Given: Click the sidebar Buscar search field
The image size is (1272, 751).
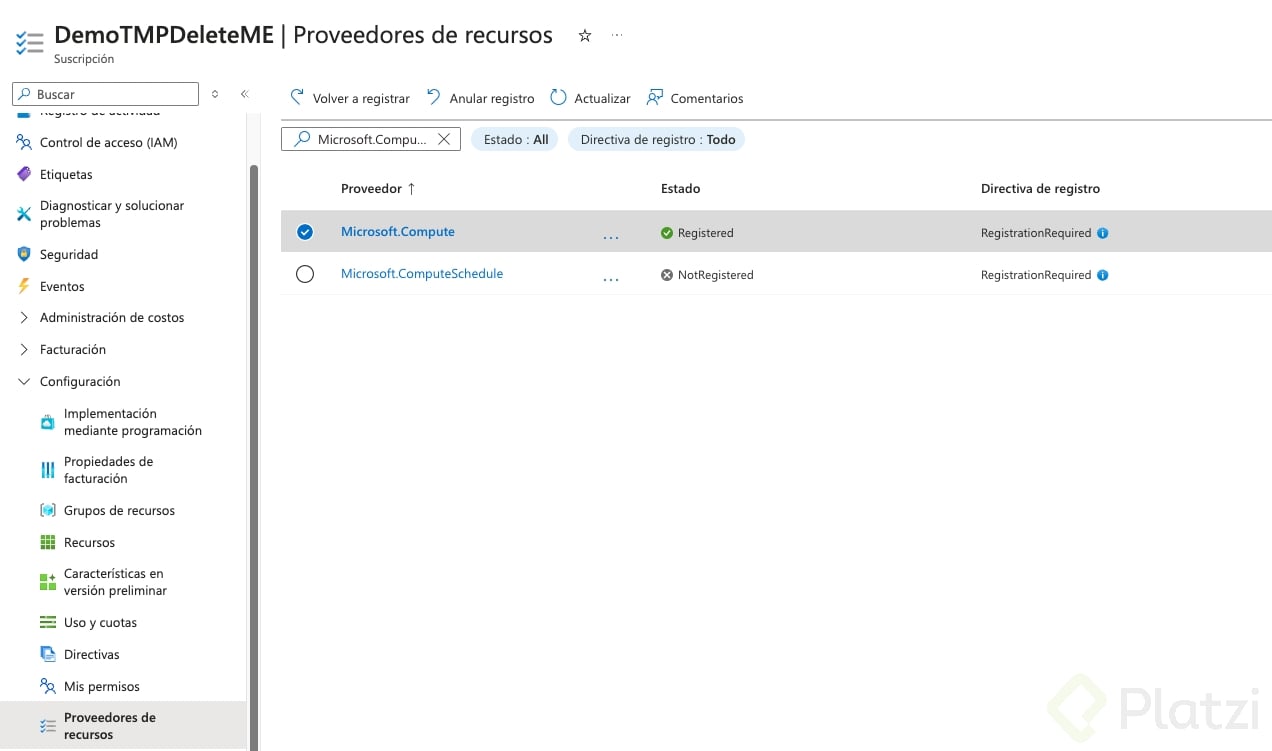Looking at the screenshot, I should point(105,94).
